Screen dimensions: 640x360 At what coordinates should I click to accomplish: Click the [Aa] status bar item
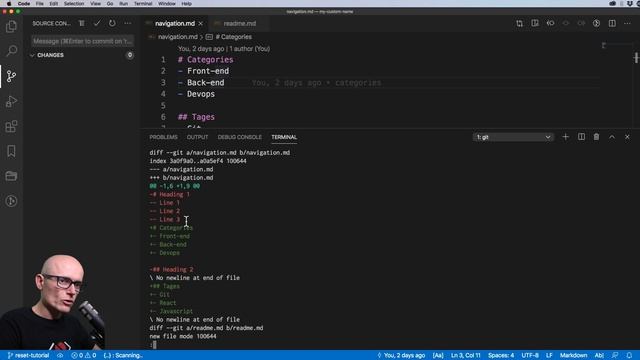(x=438, y=355)
